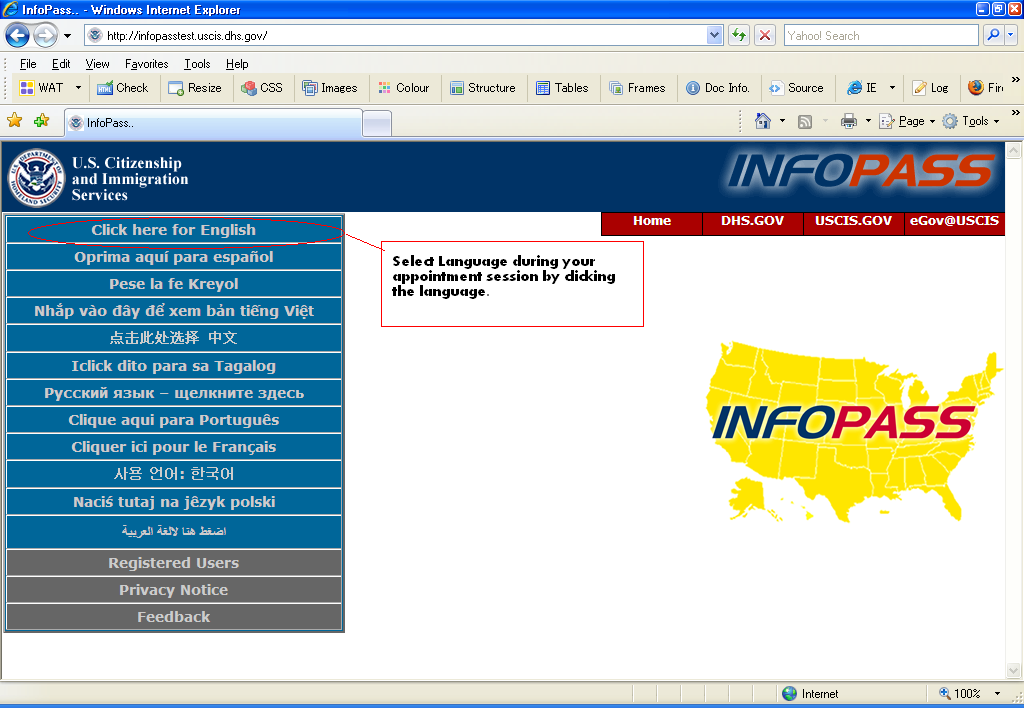The image size is (1024, 708).
Task: Open a new blank tab
Action: coord(377,123)
